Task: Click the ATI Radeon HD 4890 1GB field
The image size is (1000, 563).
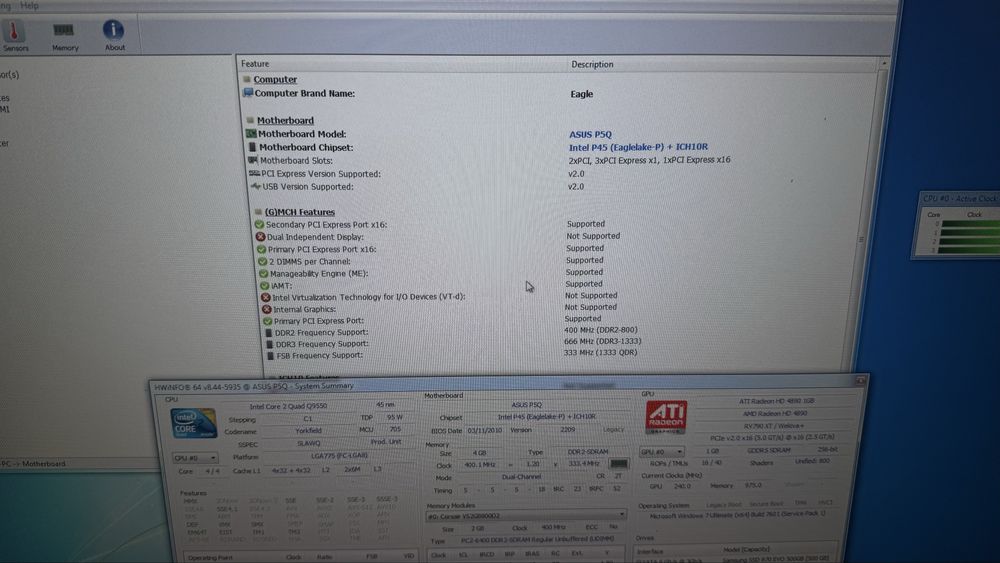Action: pos(776,401)
